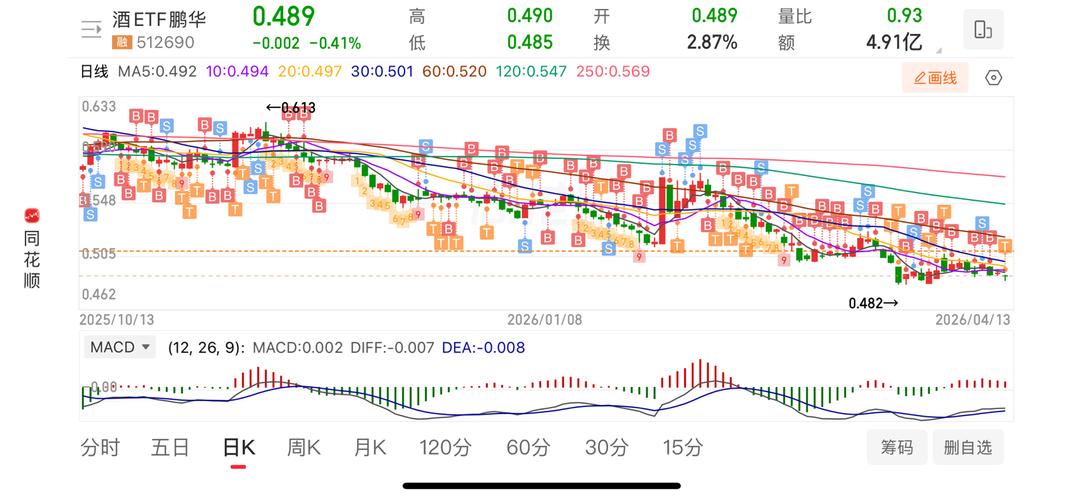Click the -0.41% change percentage
This screenshot has width=1083, height=500.
tap(335, 44)
